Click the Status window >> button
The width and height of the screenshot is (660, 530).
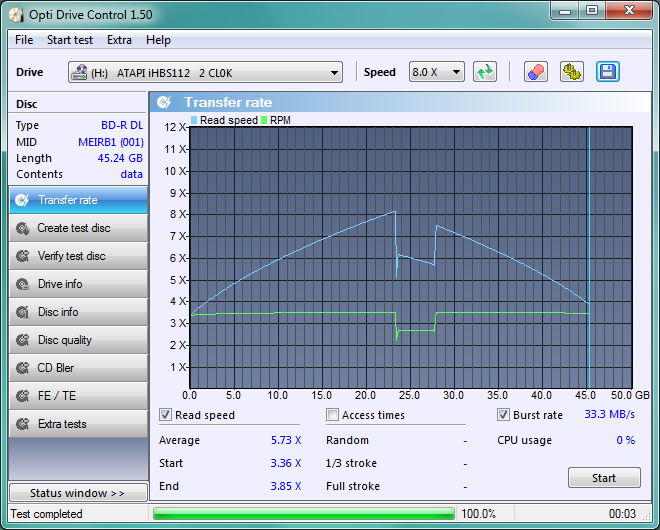point(78,493)
